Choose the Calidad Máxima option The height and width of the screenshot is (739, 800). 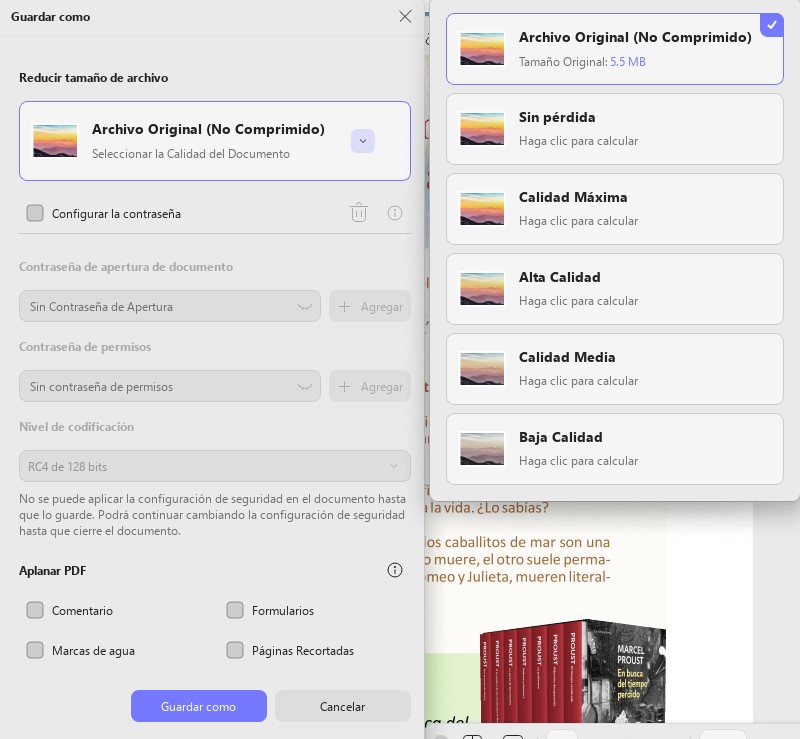pyautogui.click(x=614, y=209)
